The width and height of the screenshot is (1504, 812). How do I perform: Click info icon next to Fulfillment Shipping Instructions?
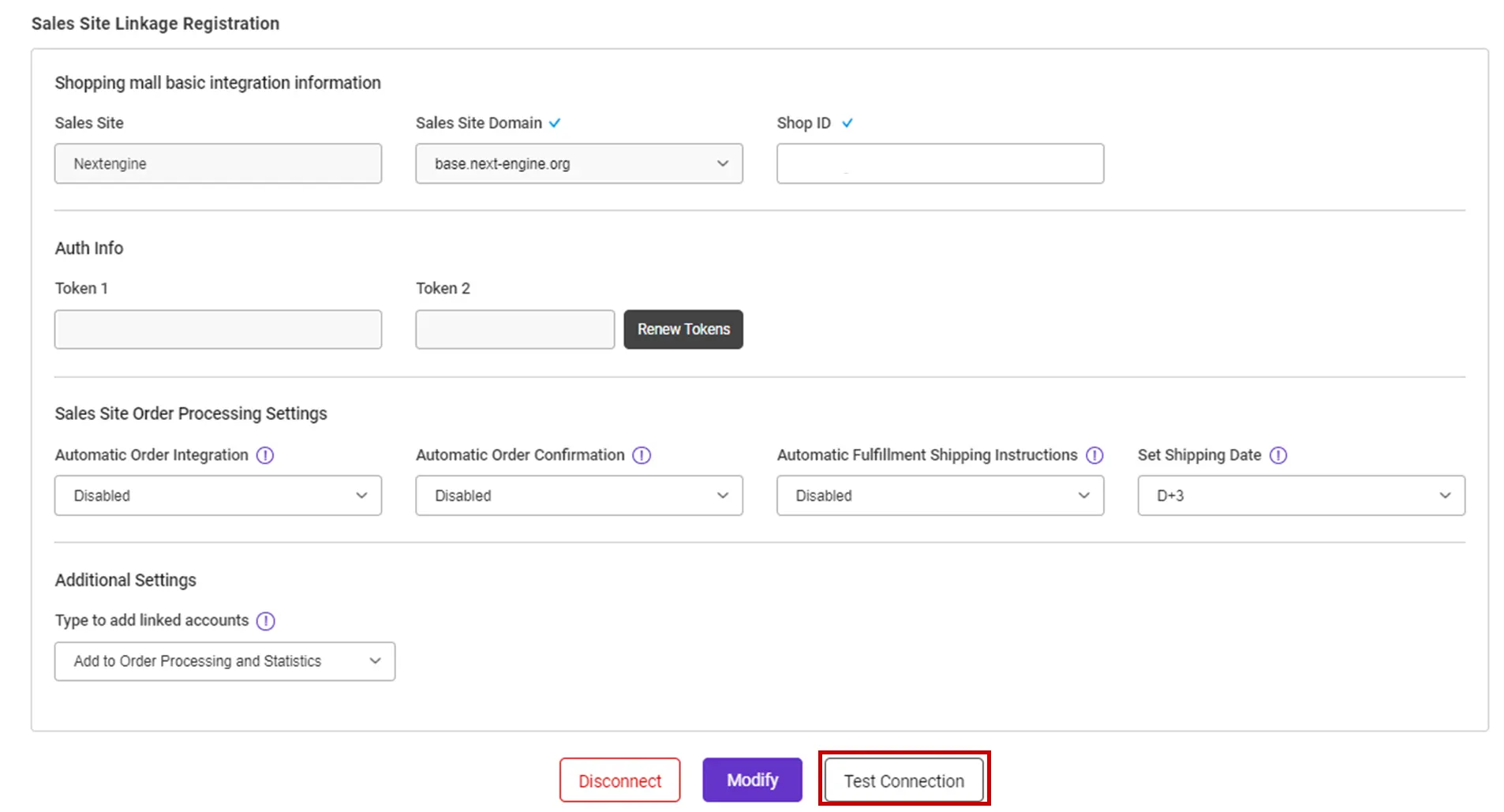1094,455
